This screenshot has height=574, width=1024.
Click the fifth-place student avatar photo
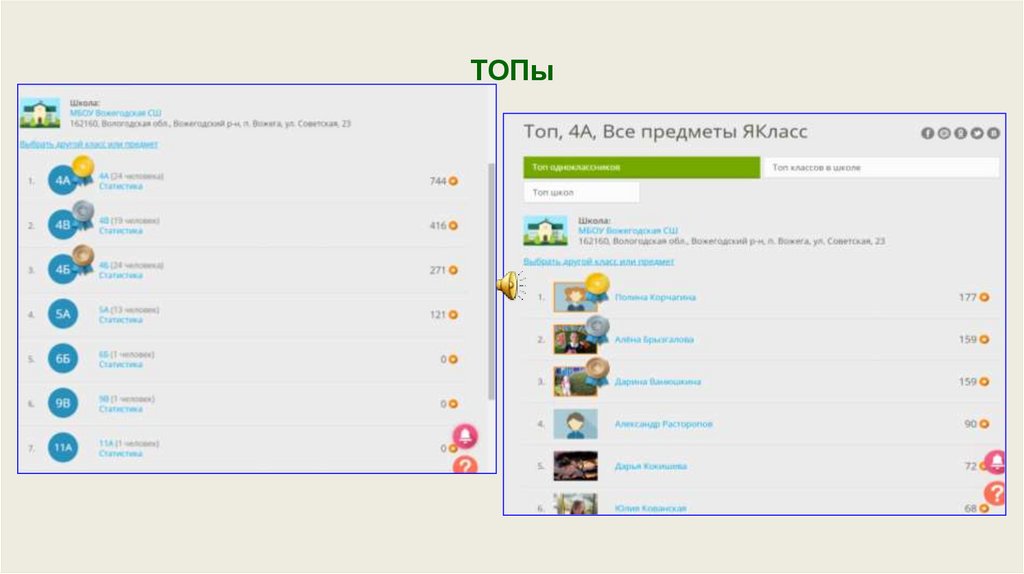[x=575, y=466]
